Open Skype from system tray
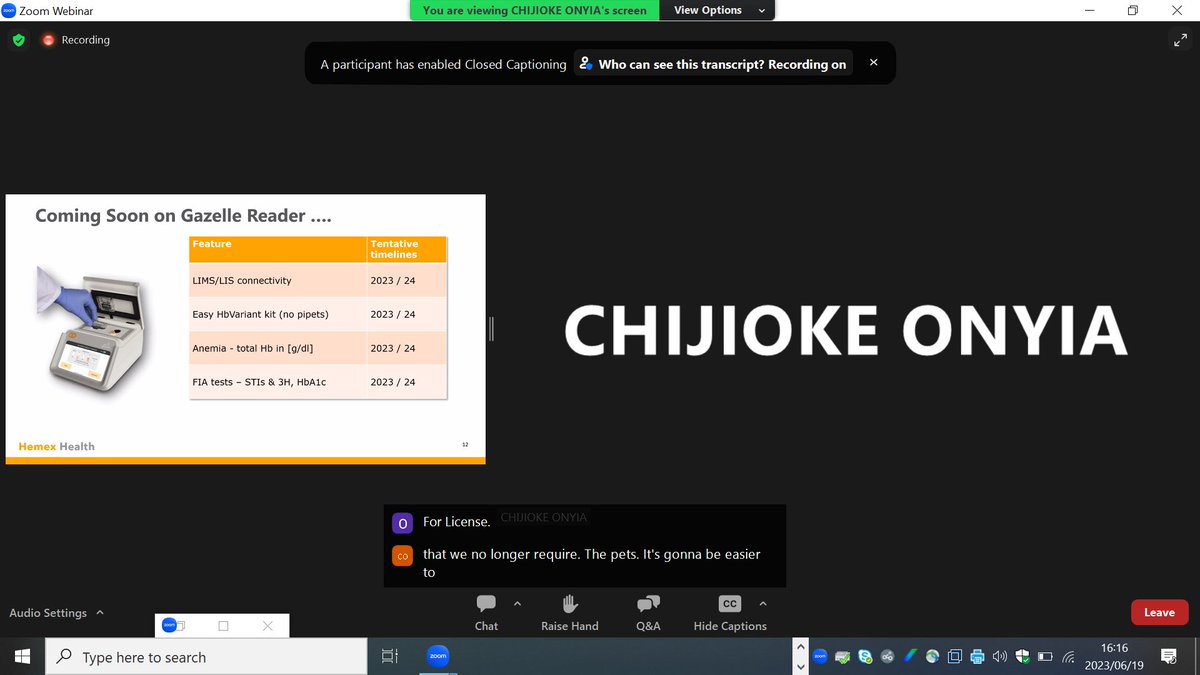The width and height of the screenshot is (1200, 675). click(x=865, y=657)
